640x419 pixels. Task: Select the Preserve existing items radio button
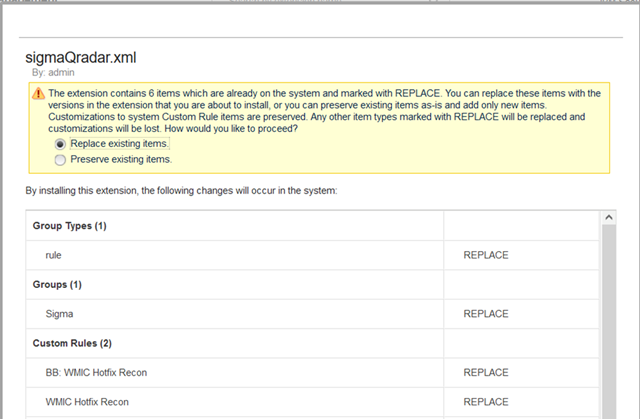point(60,160)
